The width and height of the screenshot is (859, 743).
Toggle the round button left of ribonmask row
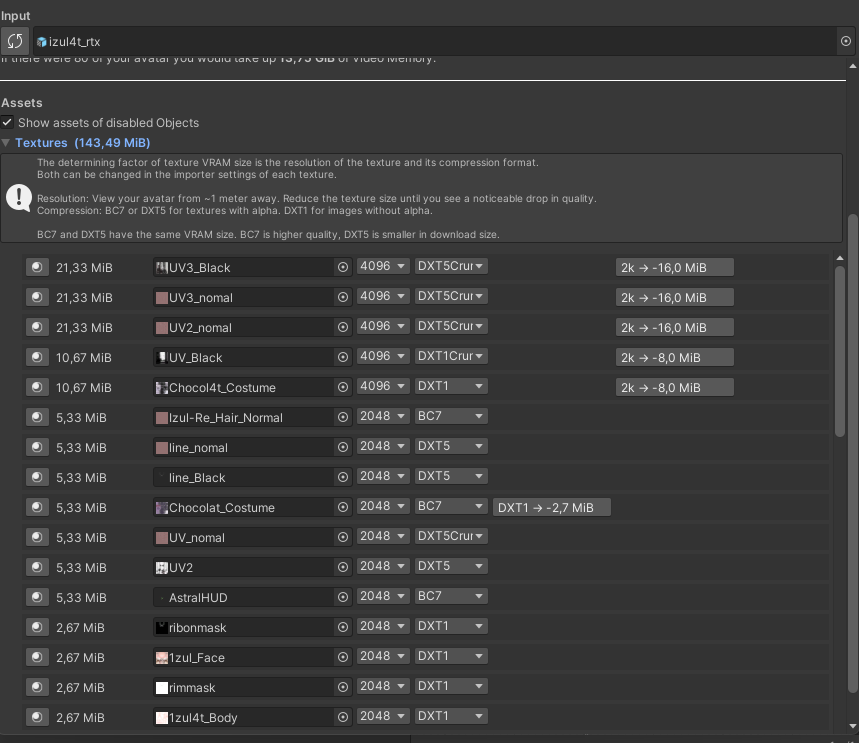click(37, 627)
